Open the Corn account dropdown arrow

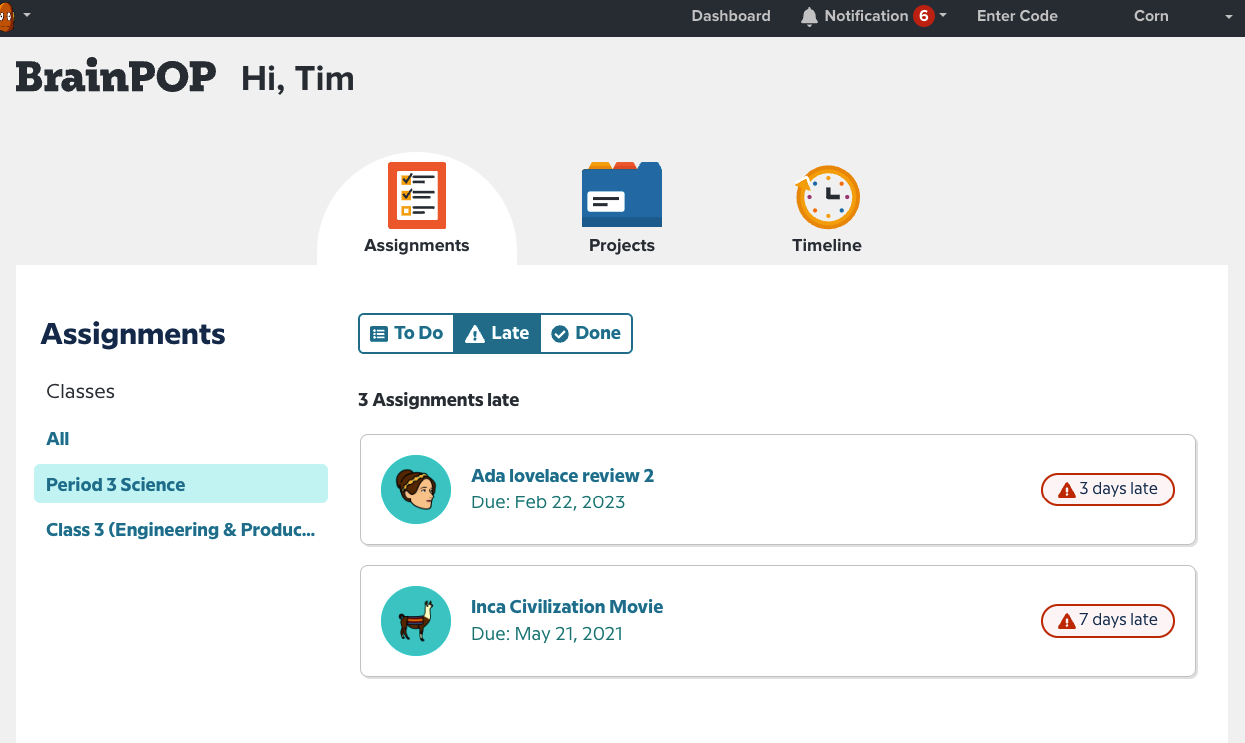pos(1229,17)
